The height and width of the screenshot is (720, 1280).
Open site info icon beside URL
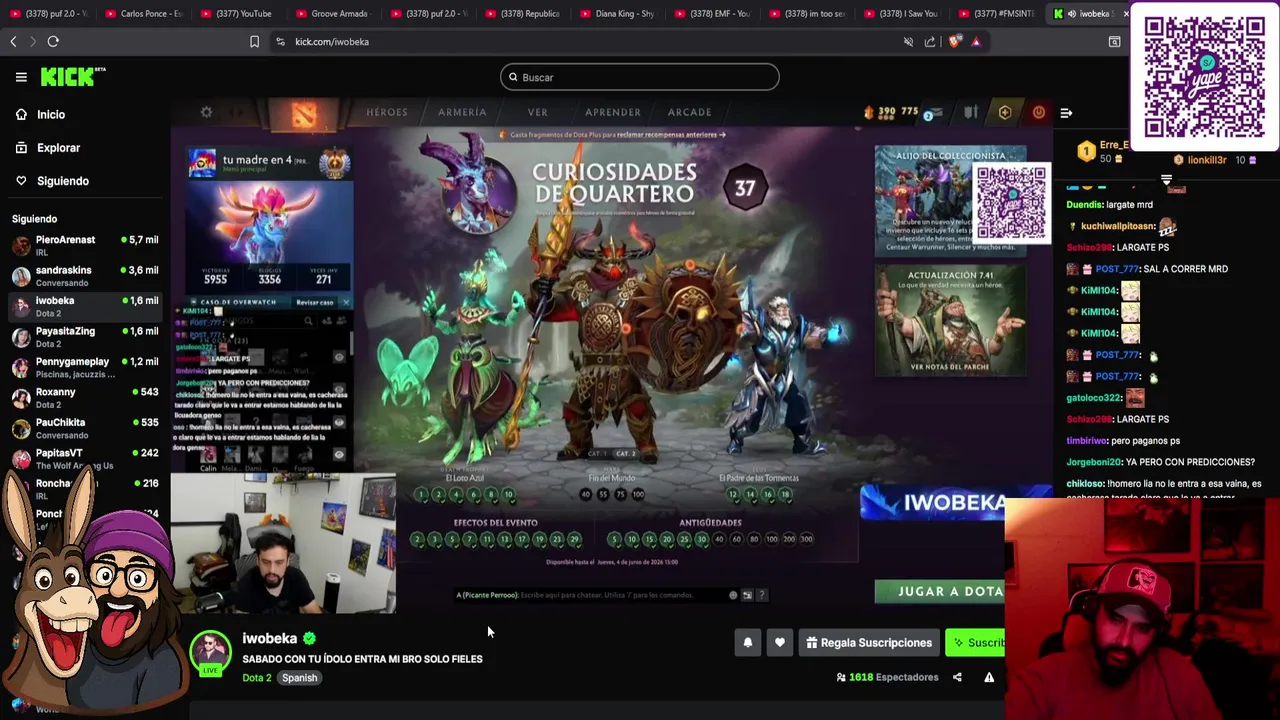click(x=280, y=41)
